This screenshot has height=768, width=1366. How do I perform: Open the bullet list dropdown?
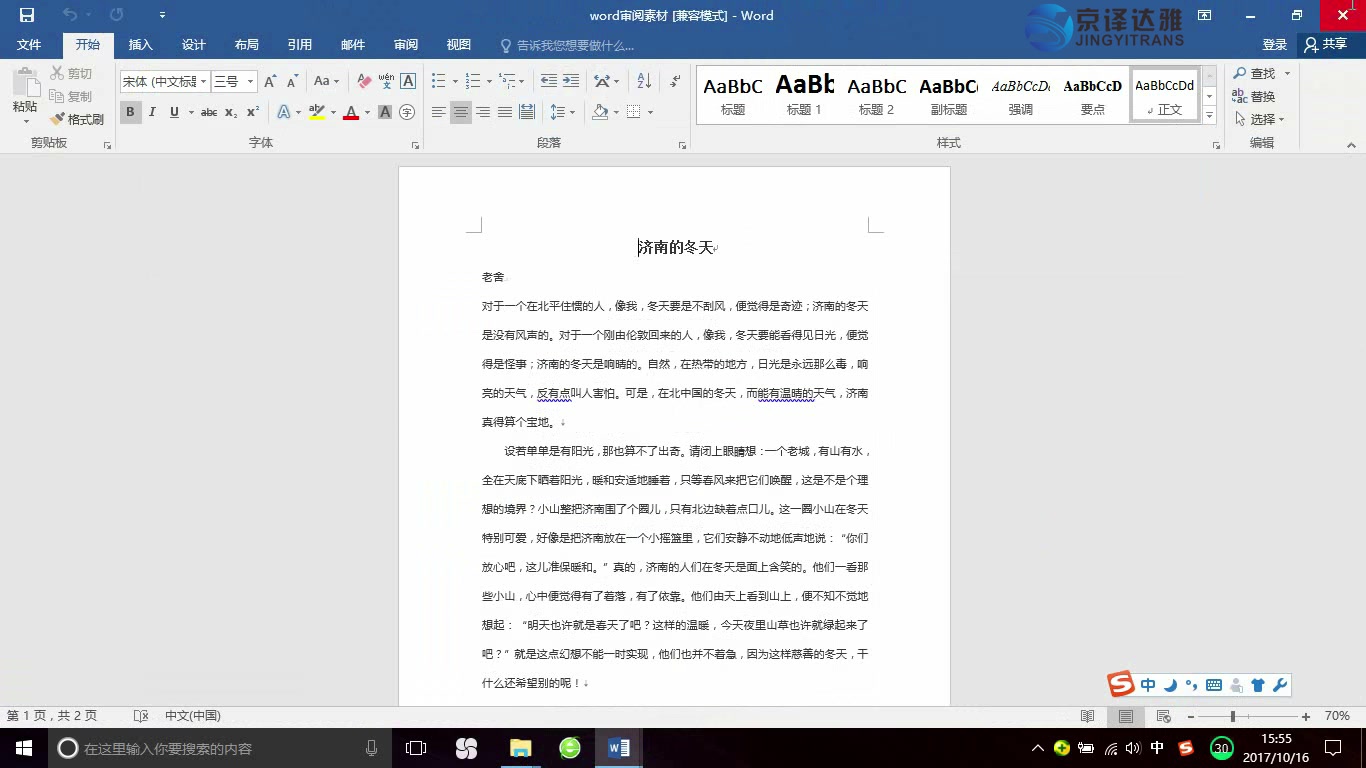[455, 82]
